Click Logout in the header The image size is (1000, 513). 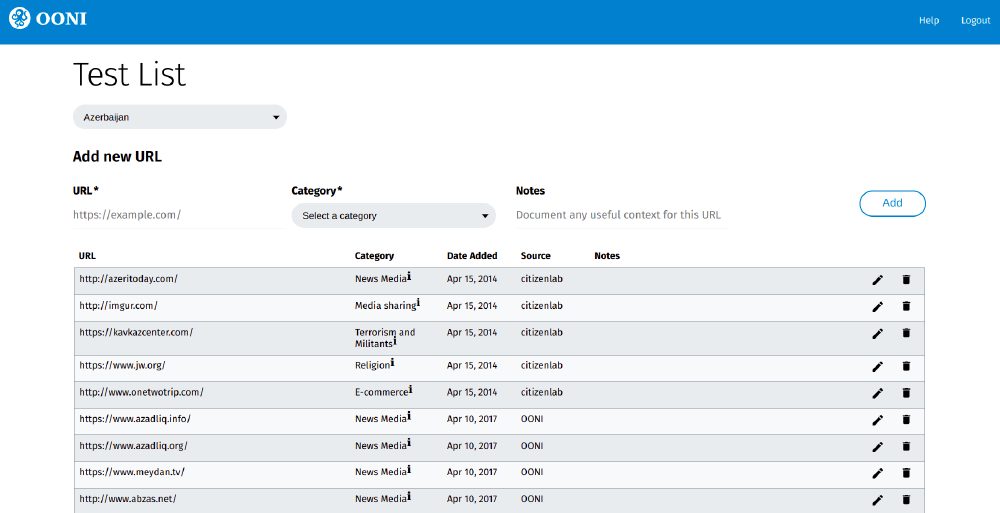(975, 21)
